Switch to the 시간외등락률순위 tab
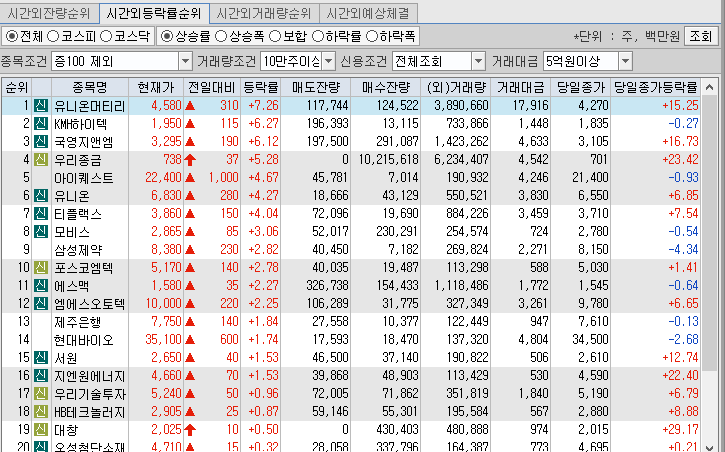Screen dimensions: 725x452 tap(154, 13)
